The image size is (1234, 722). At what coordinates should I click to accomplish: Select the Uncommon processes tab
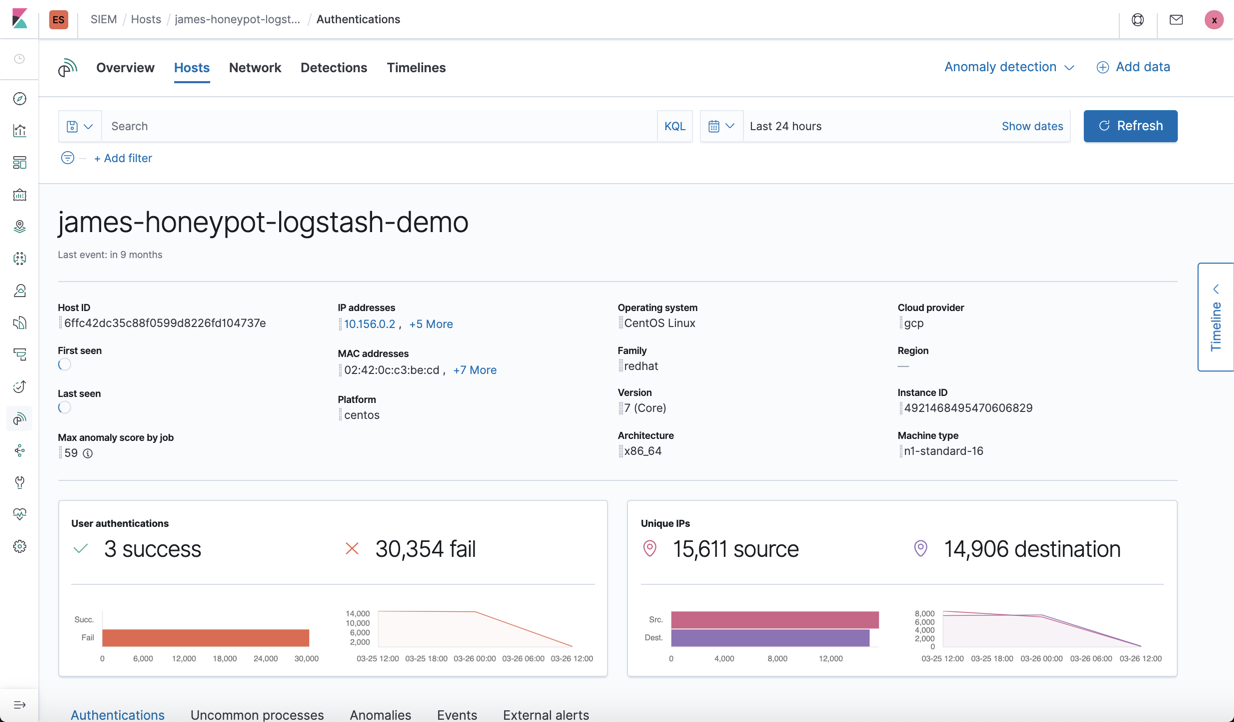coord(257,715)
